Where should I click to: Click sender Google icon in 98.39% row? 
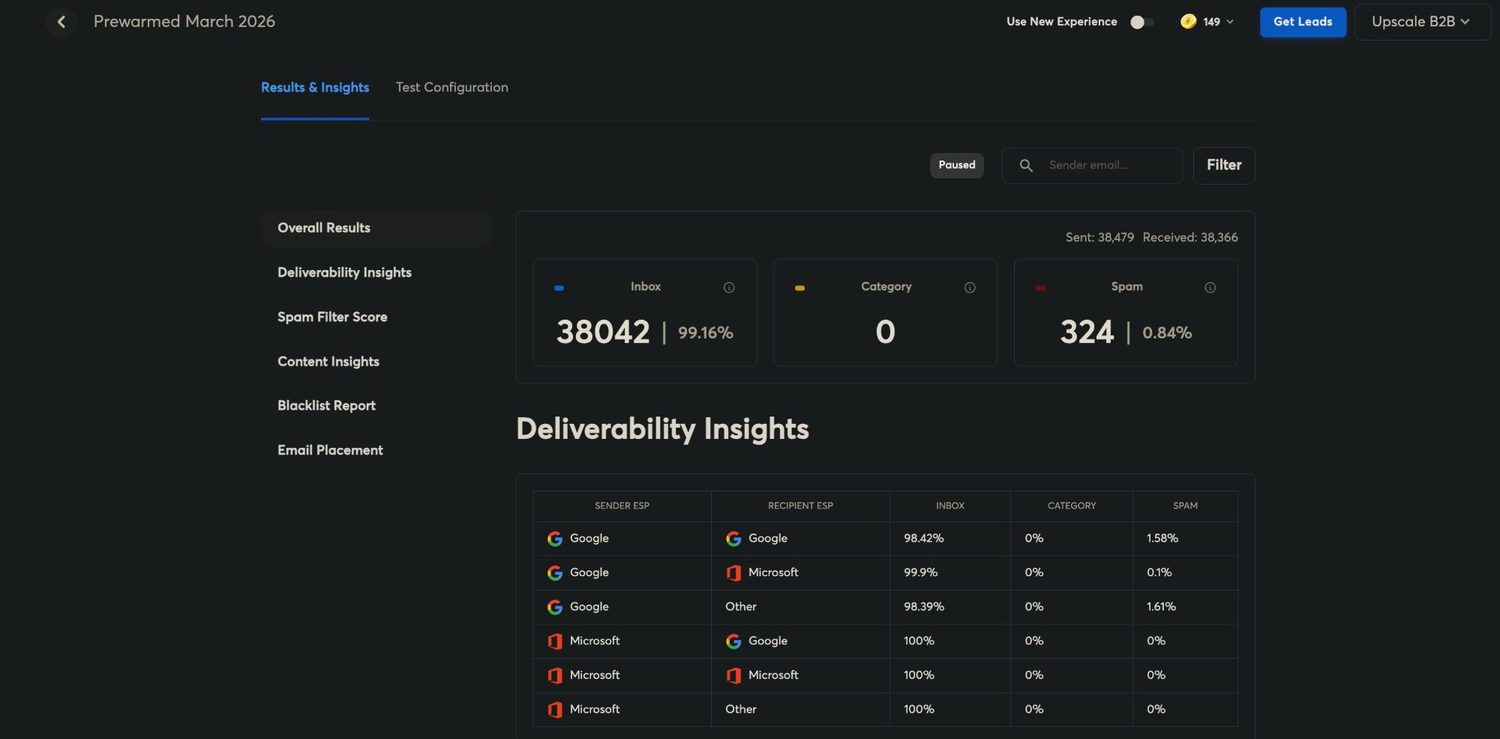tap(555, 607)
